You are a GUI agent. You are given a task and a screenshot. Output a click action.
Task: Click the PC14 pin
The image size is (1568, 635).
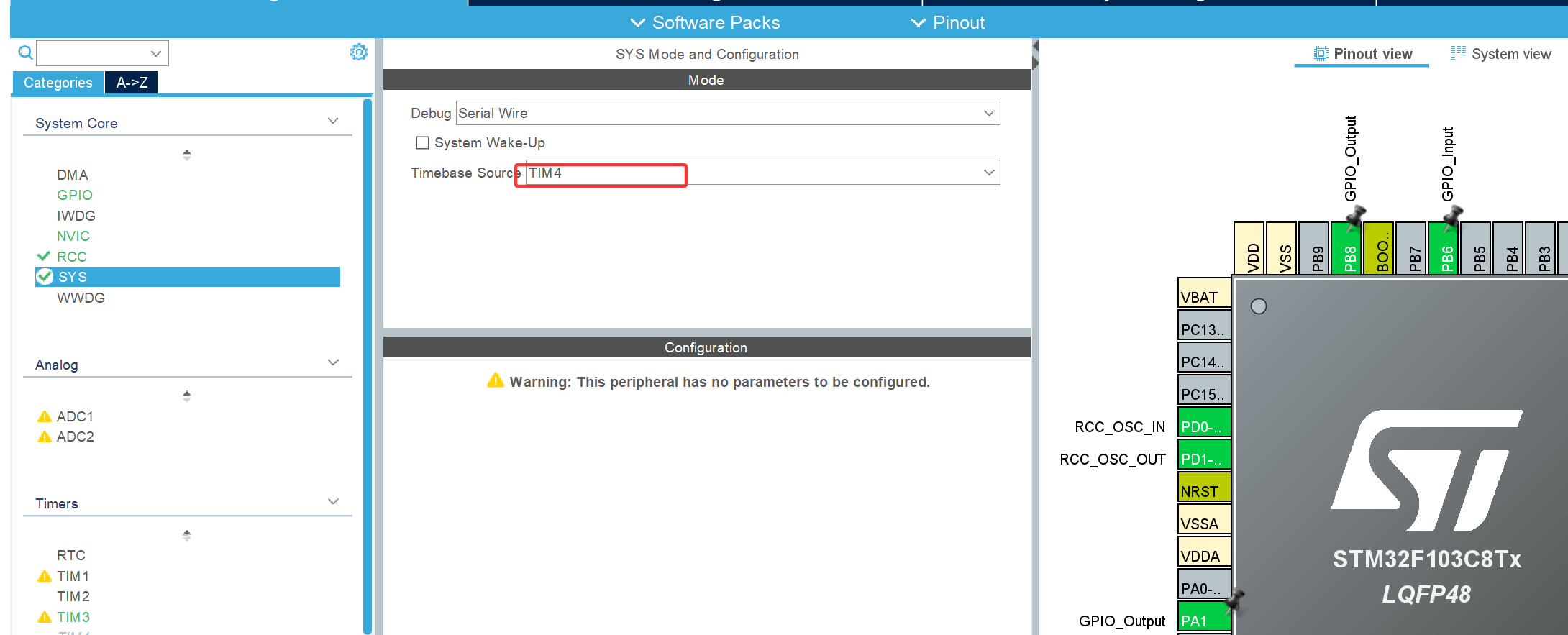point(1204,357)
